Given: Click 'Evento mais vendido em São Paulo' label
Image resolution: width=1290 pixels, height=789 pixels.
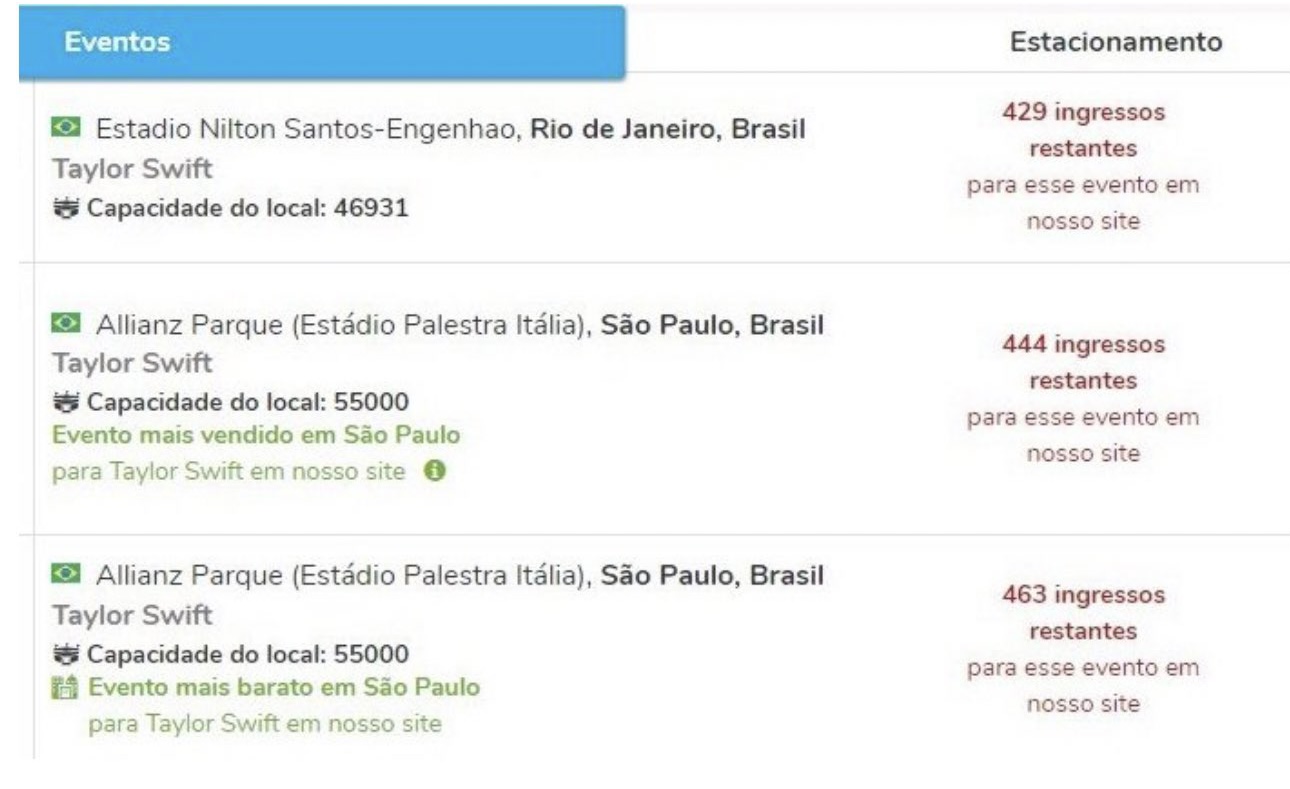Looking at the screenshot, I should pos(256,436).
